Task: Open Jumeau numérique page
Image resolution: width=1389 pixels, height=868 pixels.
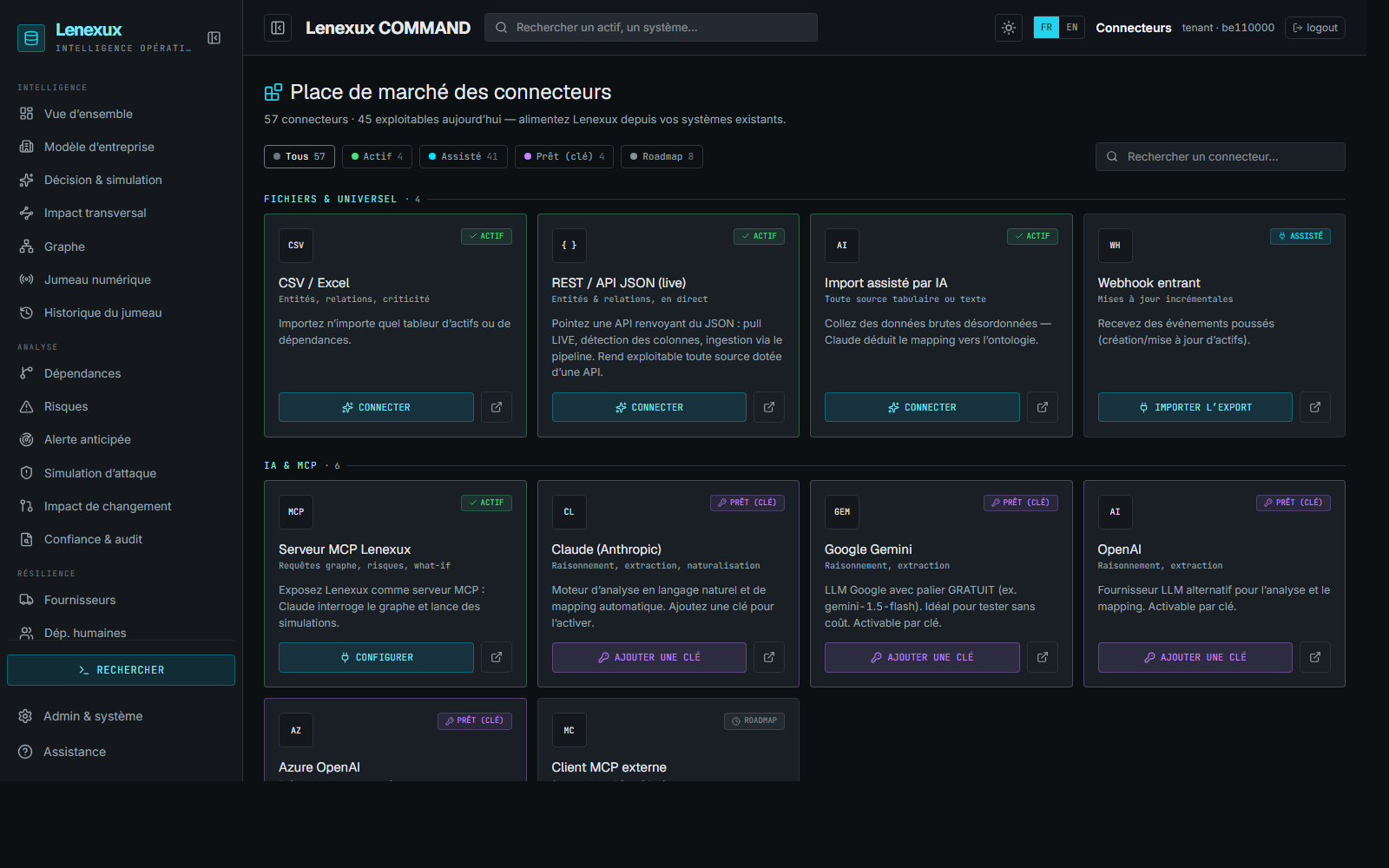Action: (121, 279)
